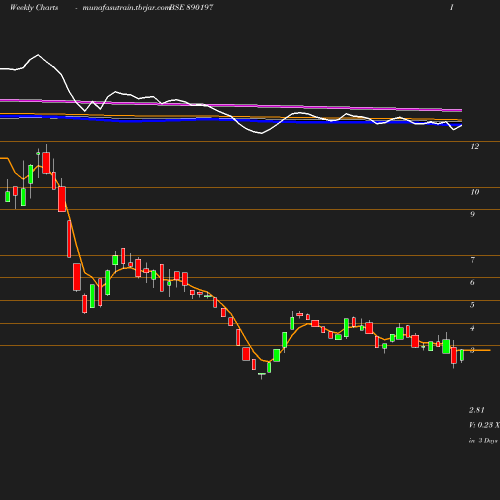Click the 'V: 0.23 X' volume text

pos(484,425)
